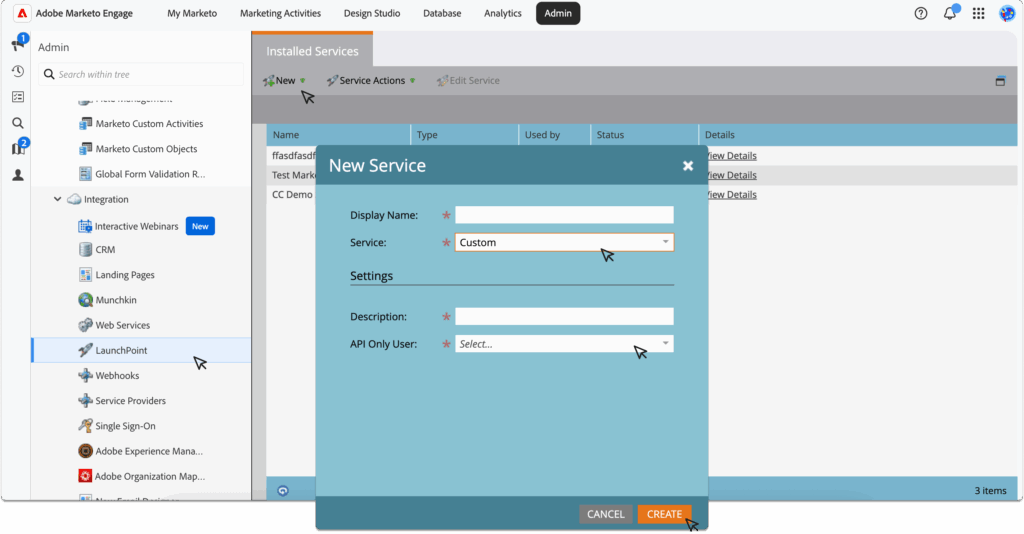Click the refresh icon in grid footer

(283, 490)
